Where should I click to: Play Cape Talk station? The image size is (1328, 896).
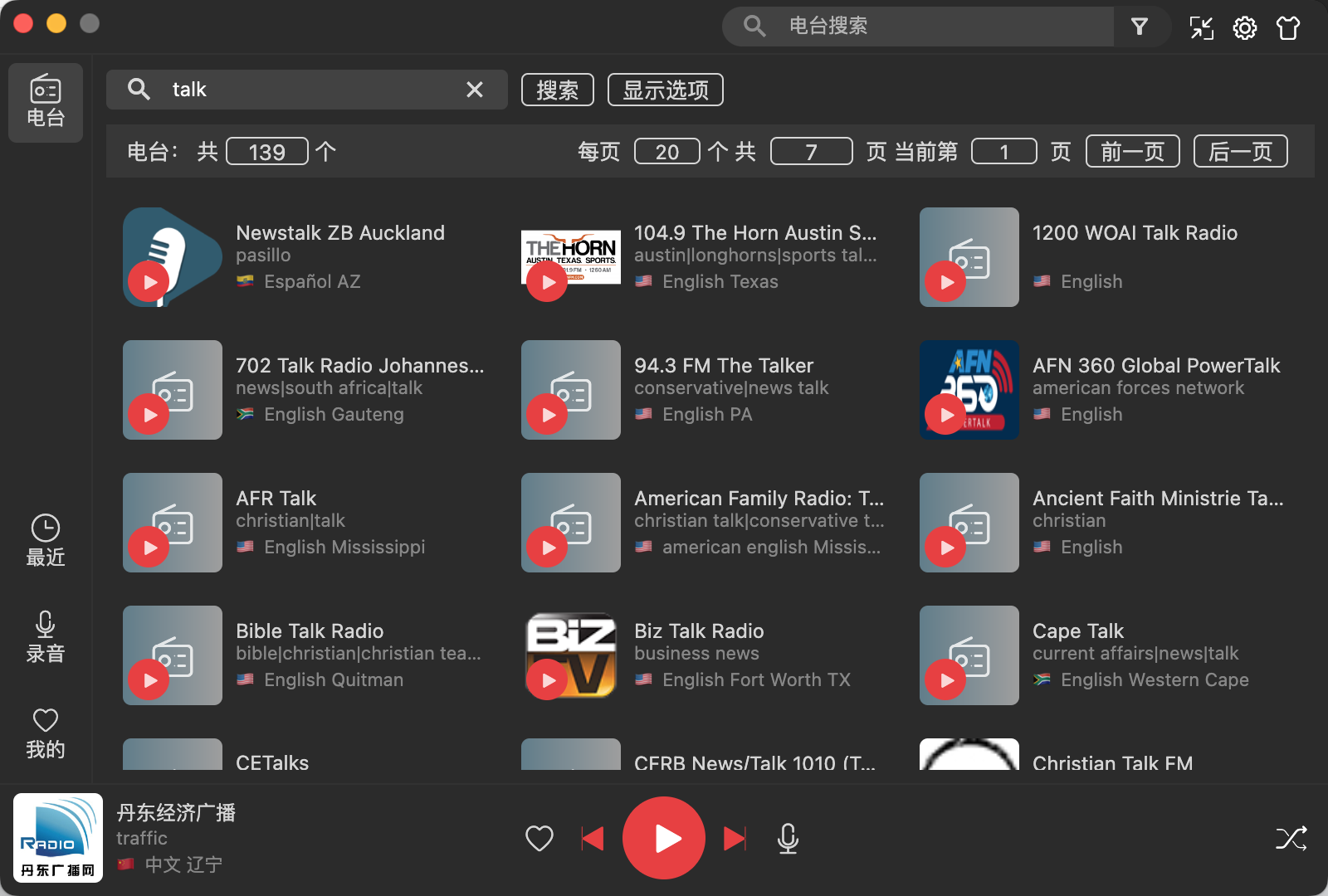(x=946, y=680)
